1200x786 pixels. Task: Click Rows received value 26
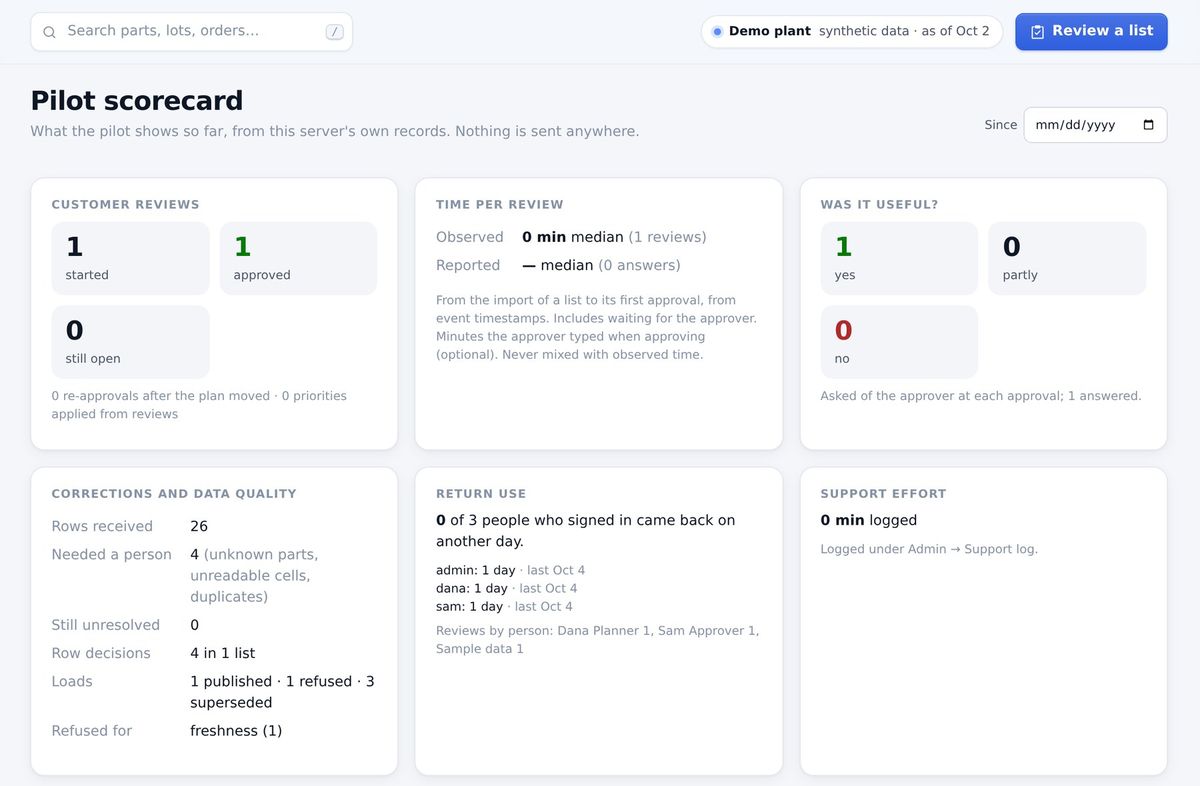[x=199, y=526]
